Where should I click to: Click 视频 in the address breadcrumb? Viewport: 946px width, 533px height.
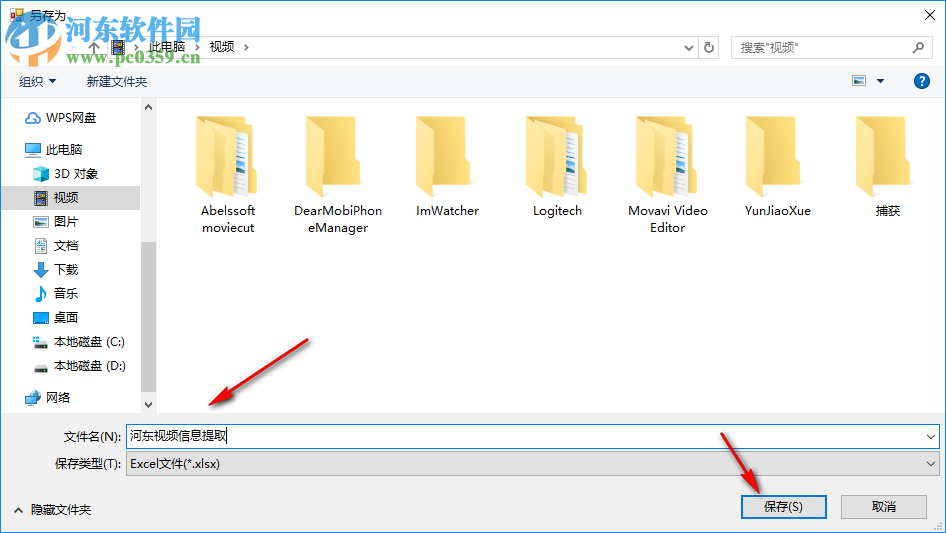pos(221,47)
